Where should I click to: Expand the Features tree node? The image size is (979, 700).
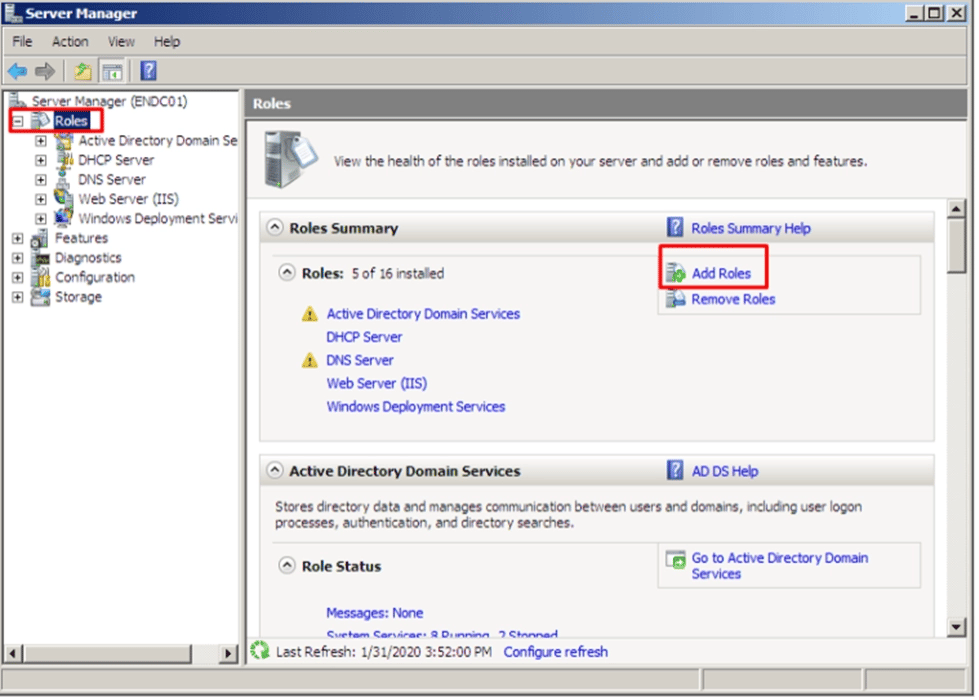[x=17, y=238]
